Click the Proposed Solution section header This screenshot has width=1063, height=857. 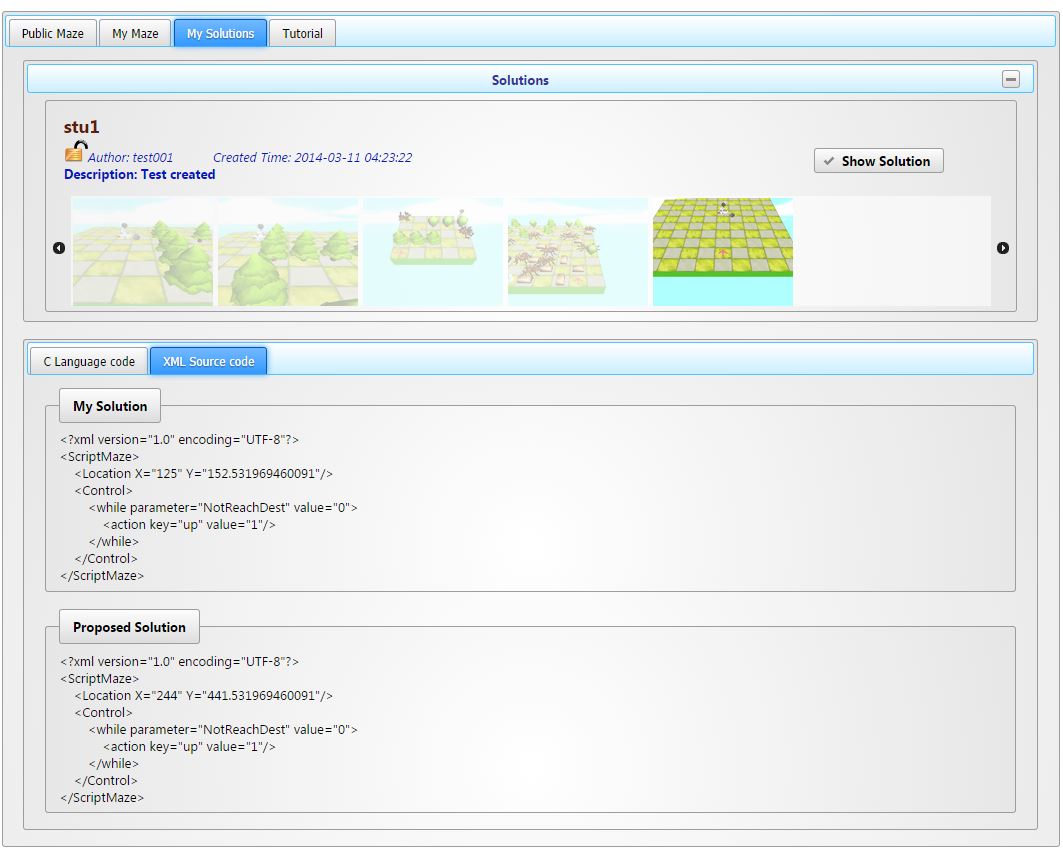point(129,627)
